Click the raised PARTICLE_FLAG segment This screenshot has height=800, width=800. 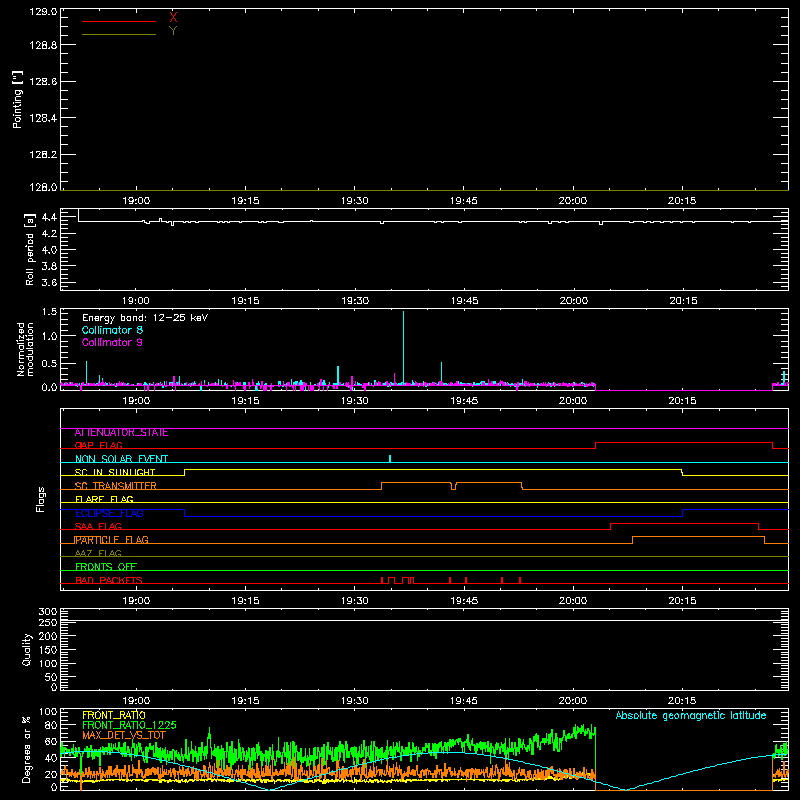click(x=698, y=537)
